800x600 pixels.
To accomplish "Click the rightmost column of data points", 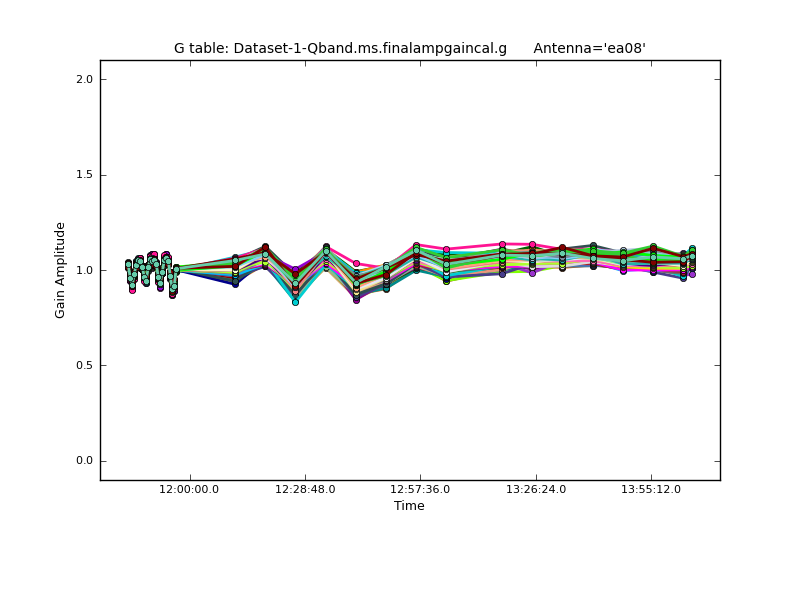I will (x=691, y=260).
